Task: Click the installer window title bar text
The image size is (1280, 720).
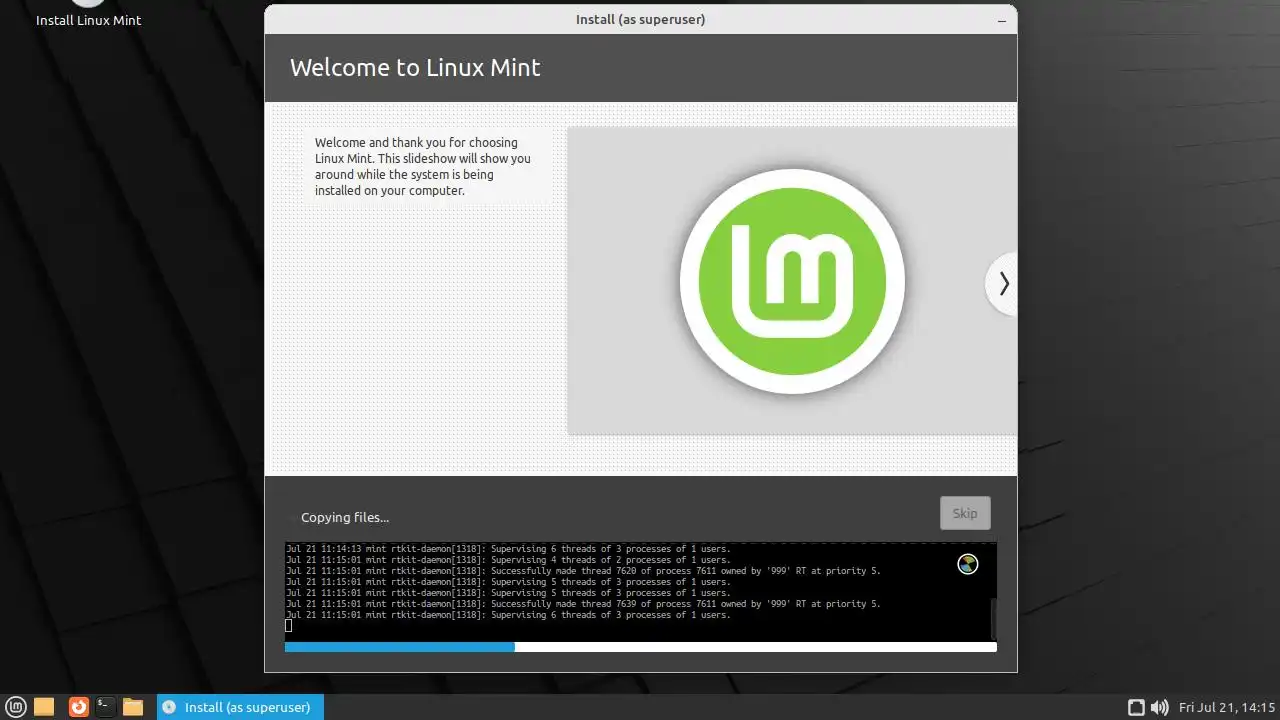Action: (x=640, y=19)
